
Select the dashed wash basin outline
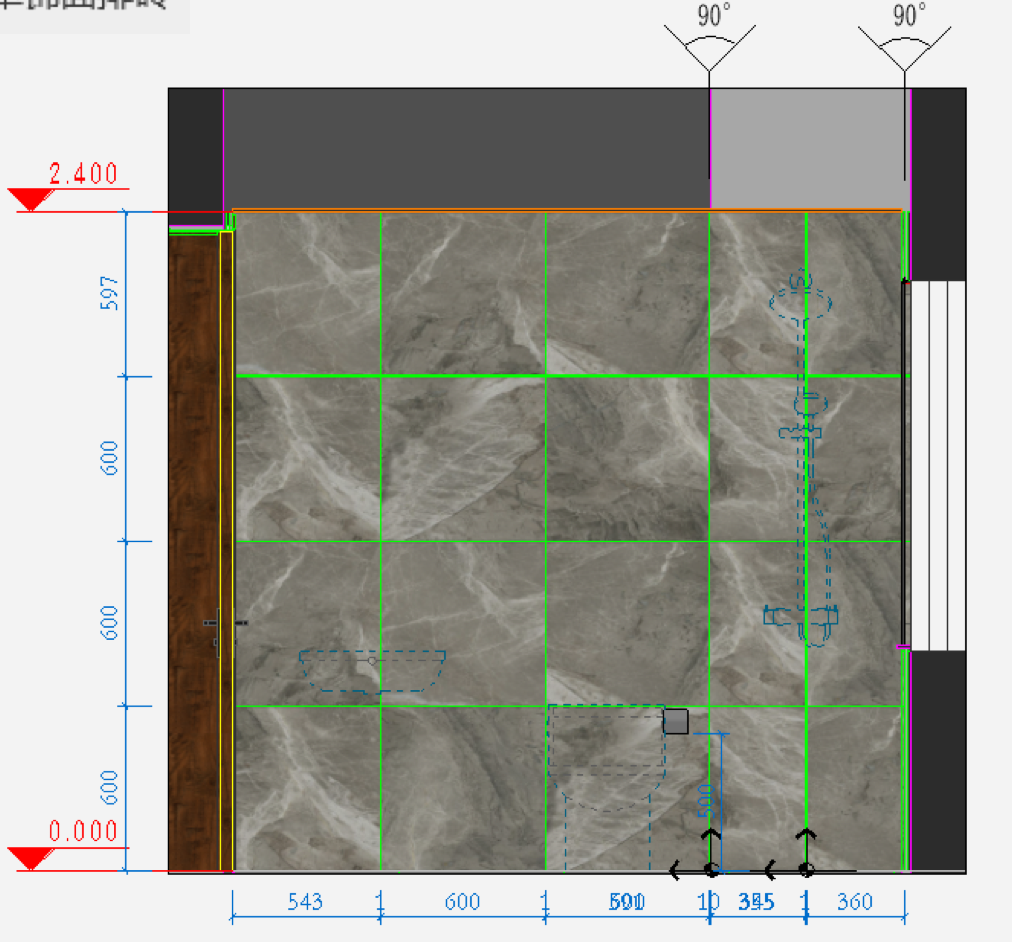(x=372, y=672)
